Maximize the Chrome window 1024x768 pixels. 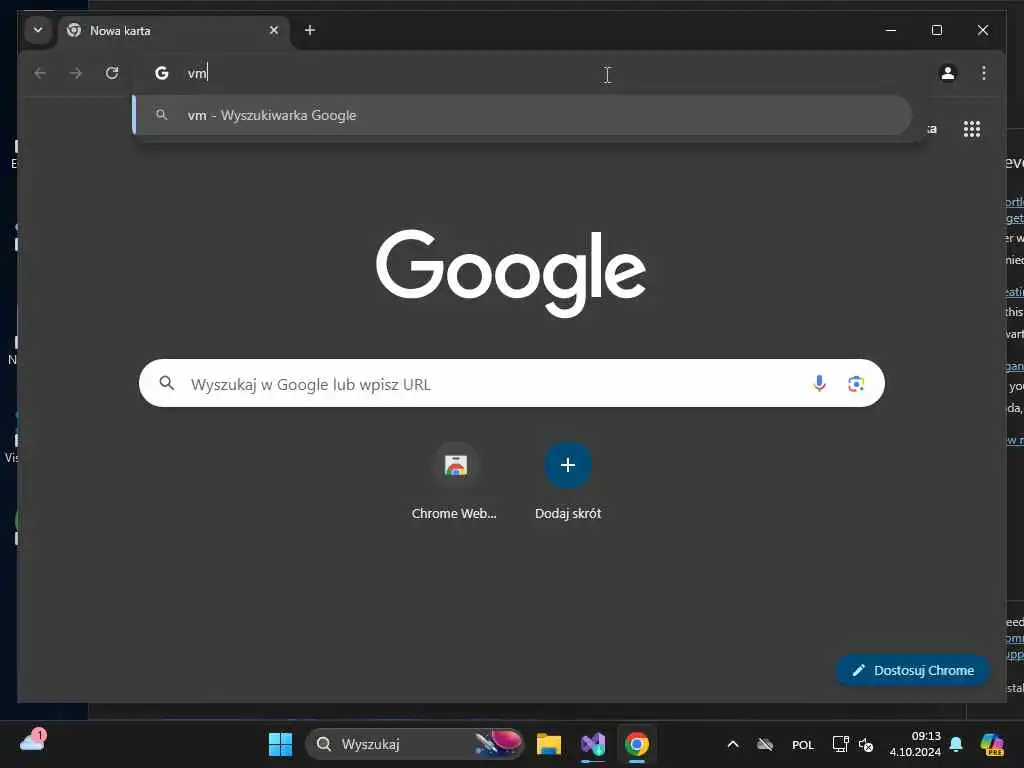tap(936, 30)
